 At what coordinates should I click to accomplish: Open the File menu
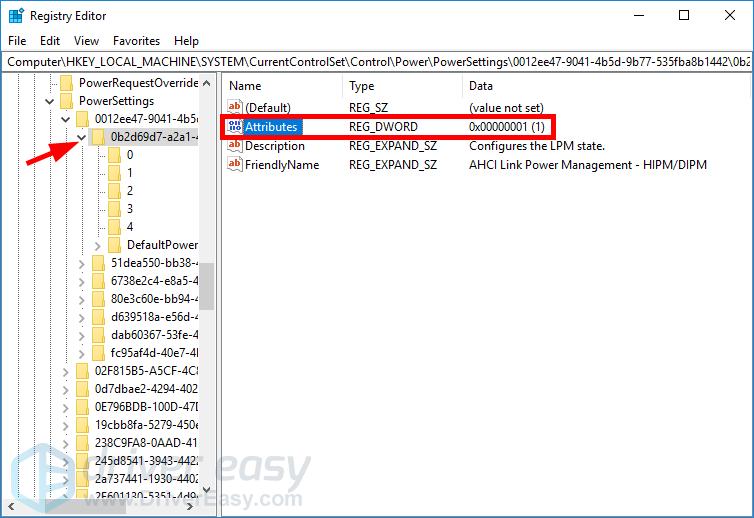(17, 41)
